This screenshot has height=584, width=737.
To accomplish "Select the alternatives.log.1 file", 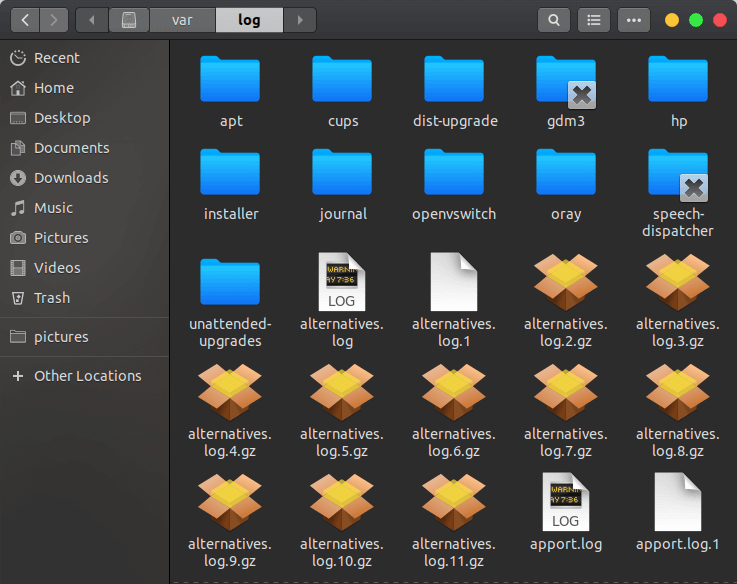I will [x=454, y=300].
